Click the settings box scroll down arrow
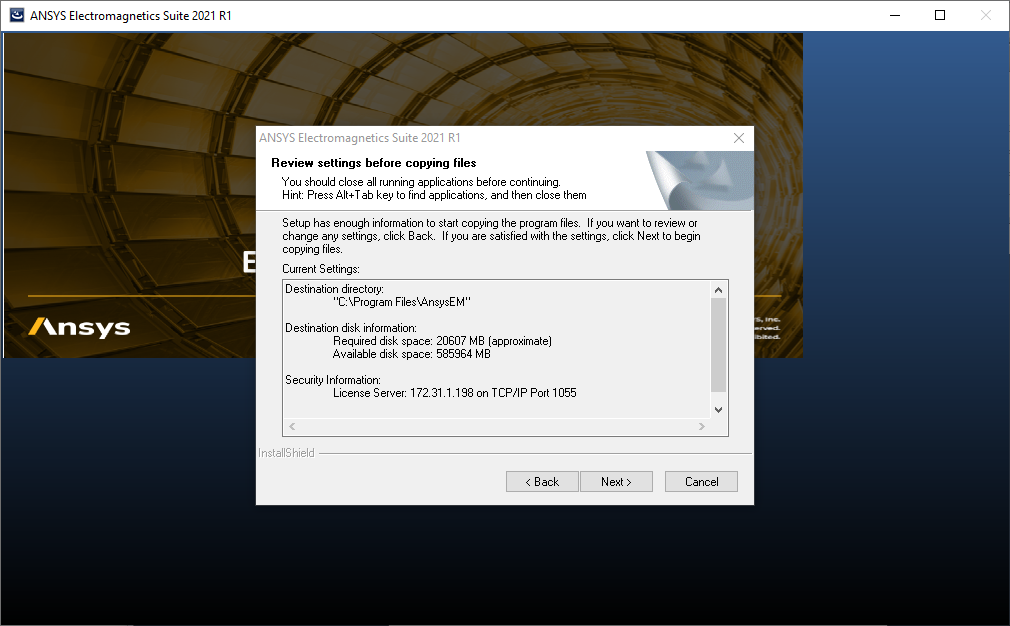This screenshot has width=1010, height=626. pyautogui.click(x=719, y=410)
